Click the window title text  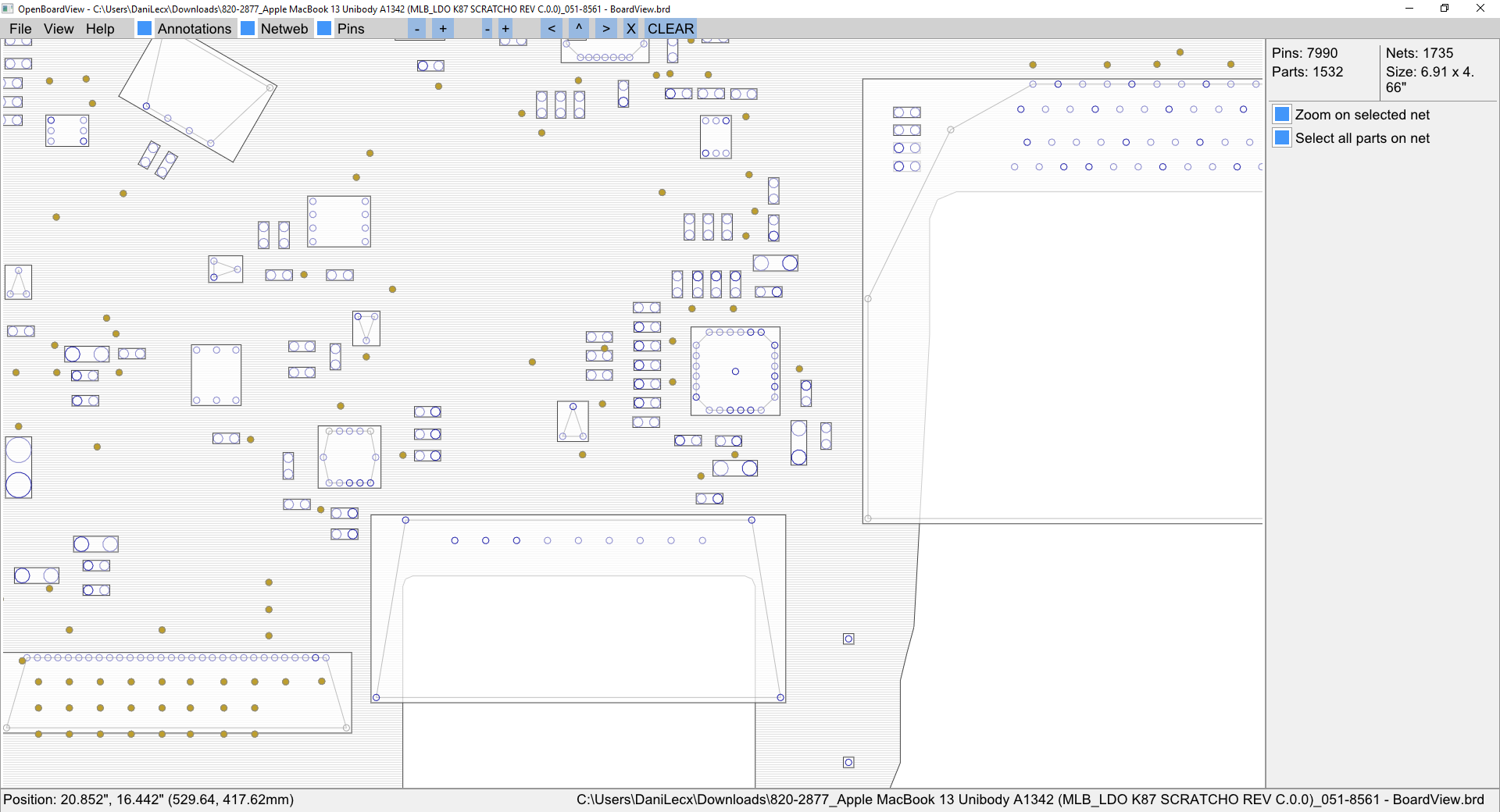(344, 9)
